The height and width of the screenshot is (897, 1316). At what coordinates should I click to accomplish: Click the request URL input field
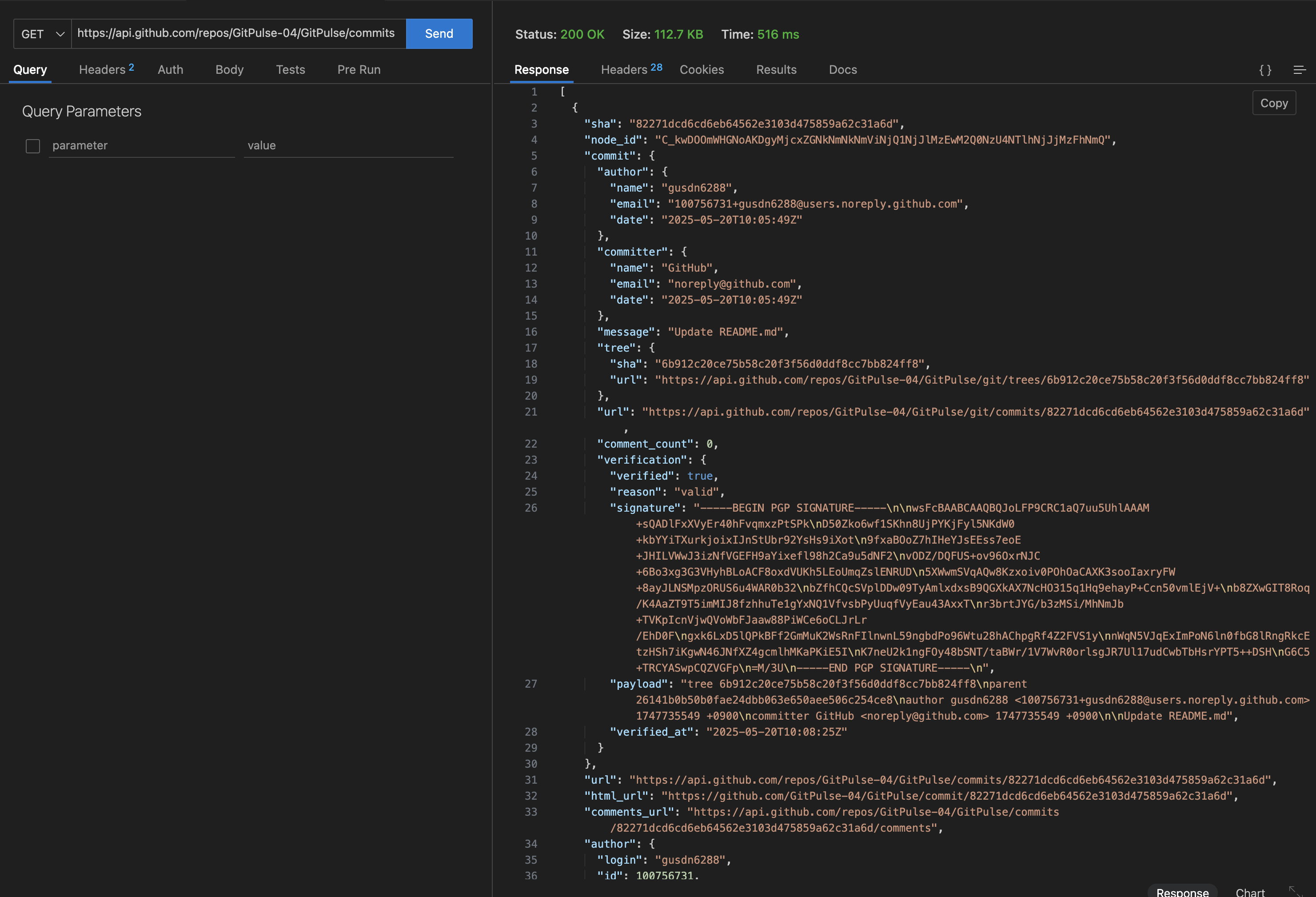[239, 33]
